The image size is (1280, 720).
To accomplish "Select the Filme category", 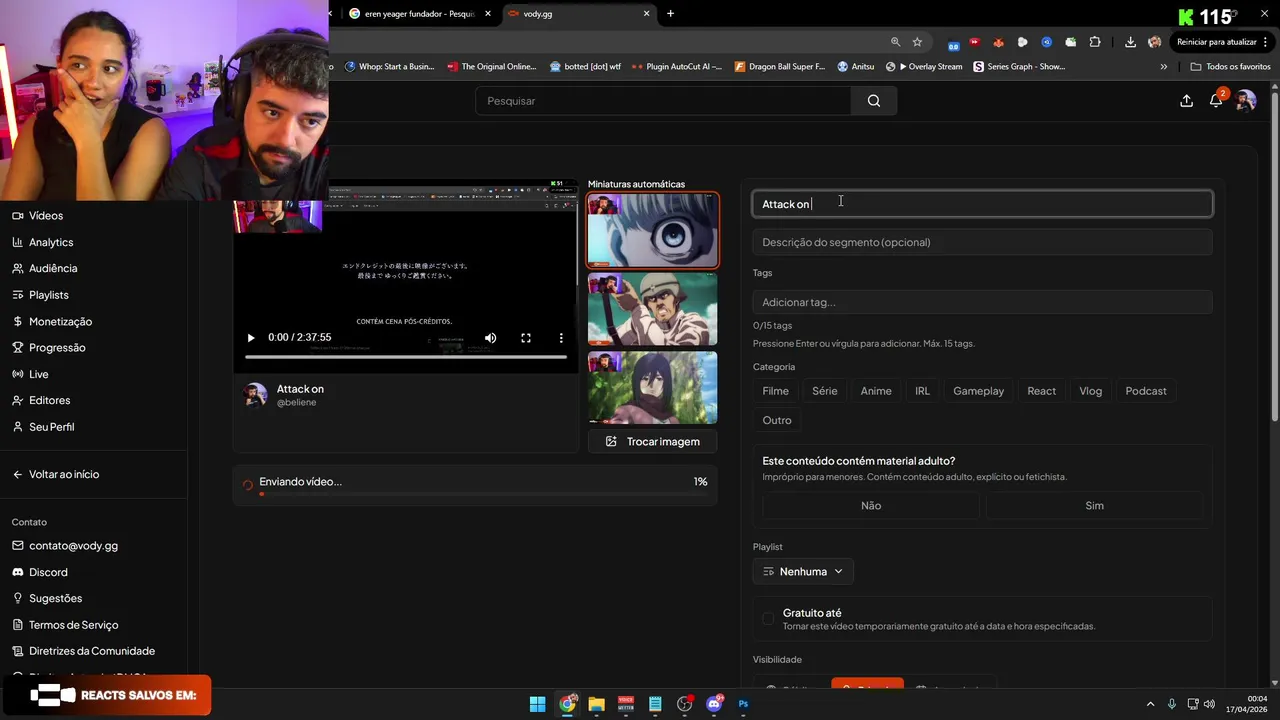I will [775, 391].
